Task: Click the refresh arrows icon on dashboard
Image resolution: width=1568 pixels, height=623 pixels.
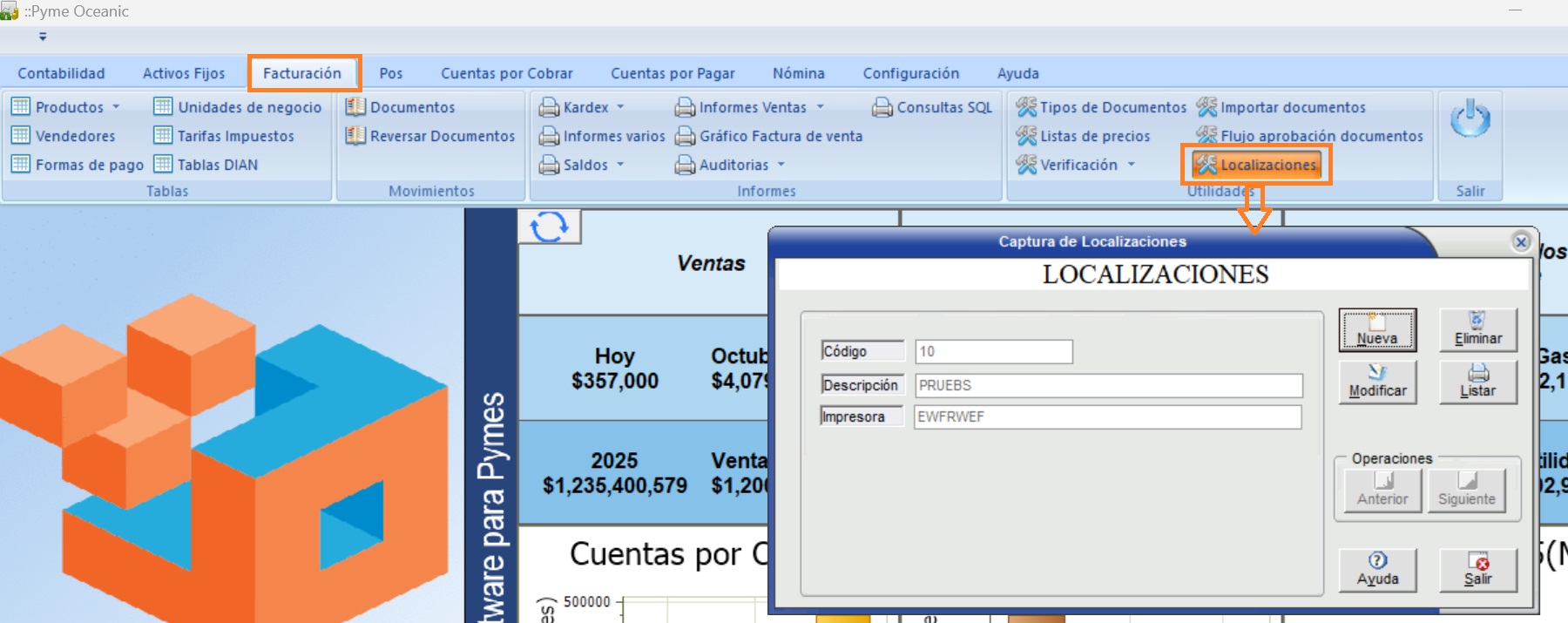Action: pos(549,227)
